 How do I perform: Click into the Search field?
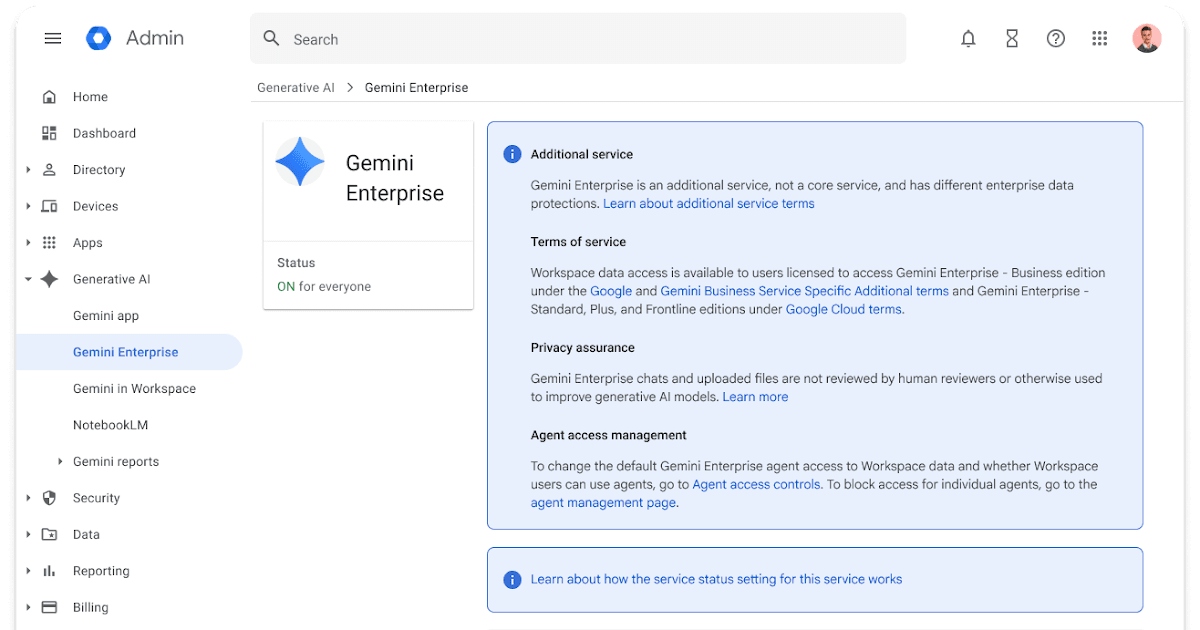[x=590, y=39]
